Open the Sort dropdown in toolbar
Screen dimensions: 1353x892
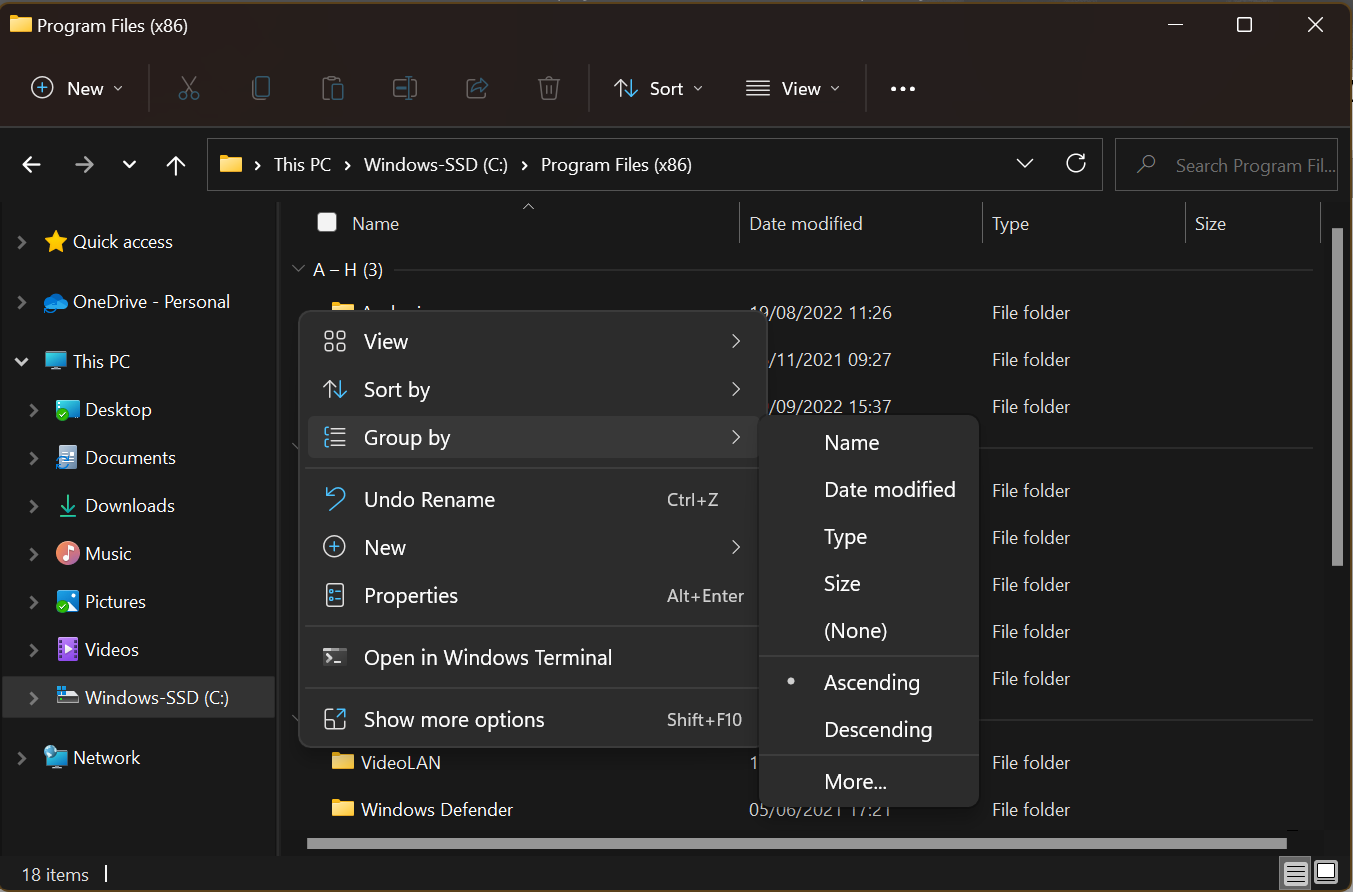[x=658, y=89]
